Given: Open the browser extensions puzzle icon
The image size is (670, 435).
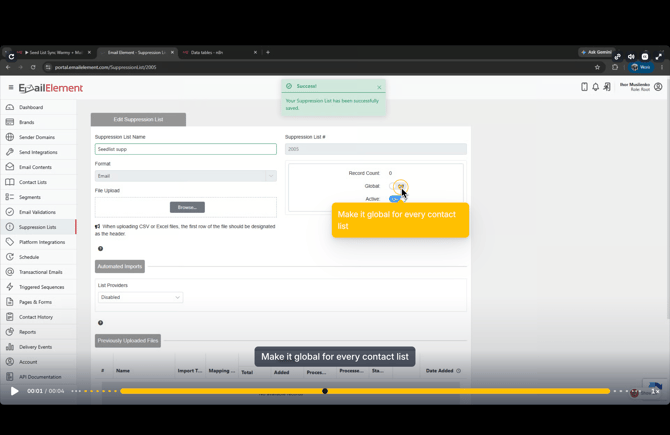Looking at the screenshot, I should (615, 67).
